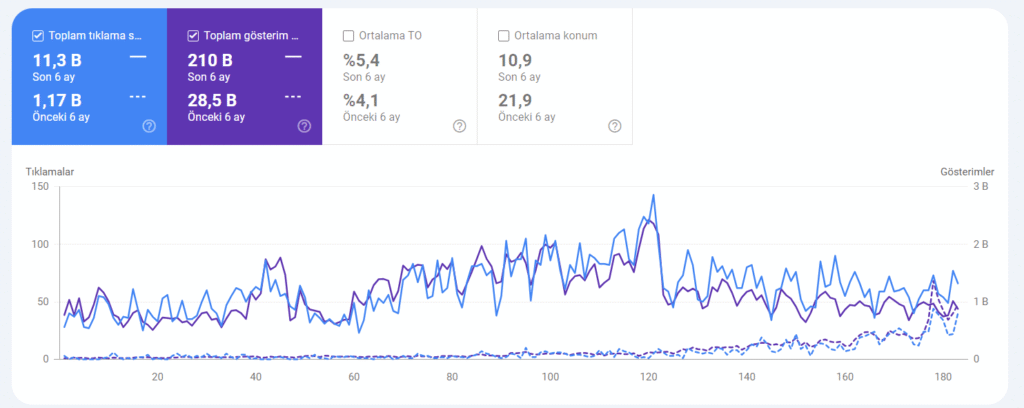The image size is (1024, 408).
Task: Uncheck the Toplam tıklama sayısı checkbox
Action: 38,36
